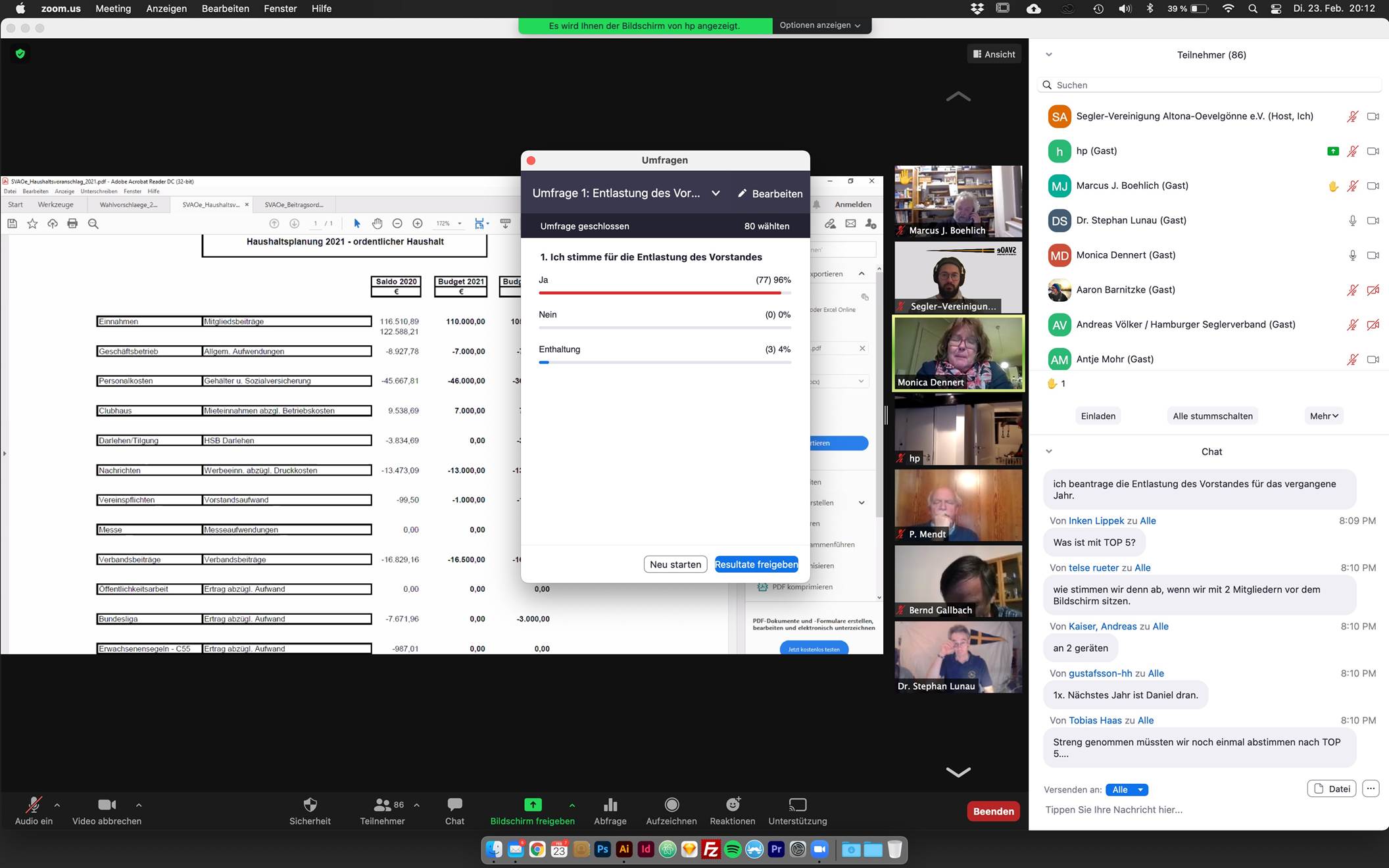Screen dimensions: 1389x868
Task: Toggle microphone of Dr. Stephan Lunau
Action: pyautogui.click(x=1352, y=221)
